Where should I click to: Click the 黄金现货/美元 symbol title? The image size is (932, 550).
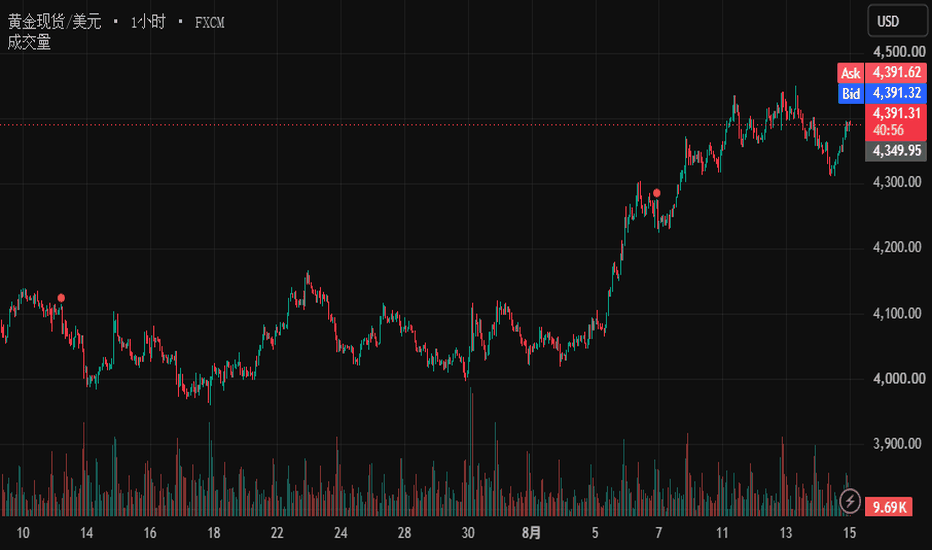tap(54, 22)
